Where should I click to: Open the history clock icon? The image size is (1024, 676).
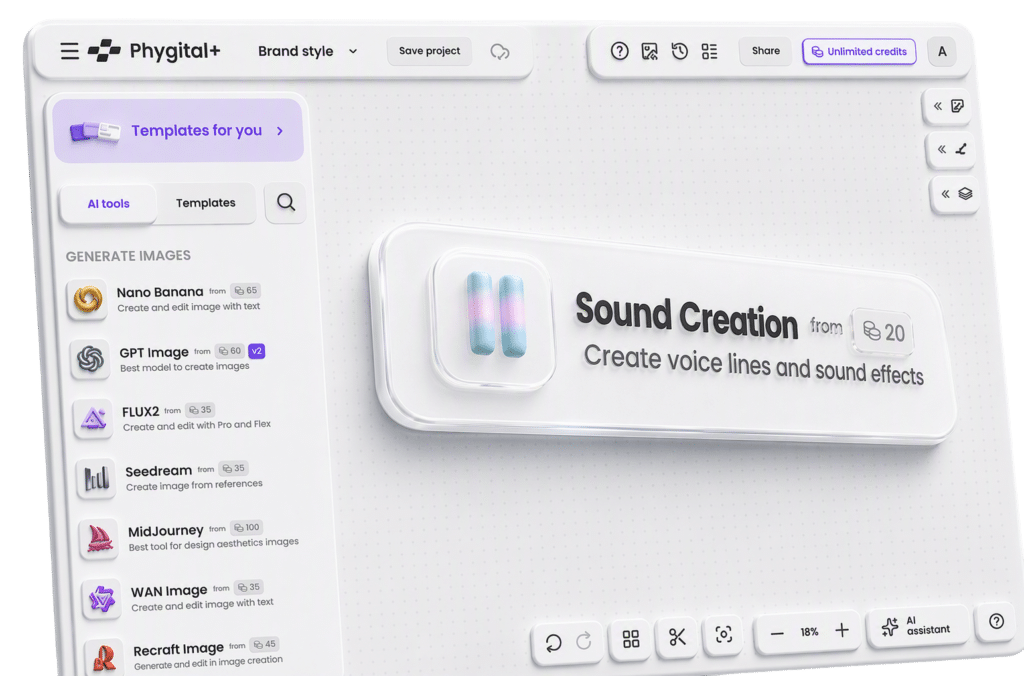tap(680, 52)
